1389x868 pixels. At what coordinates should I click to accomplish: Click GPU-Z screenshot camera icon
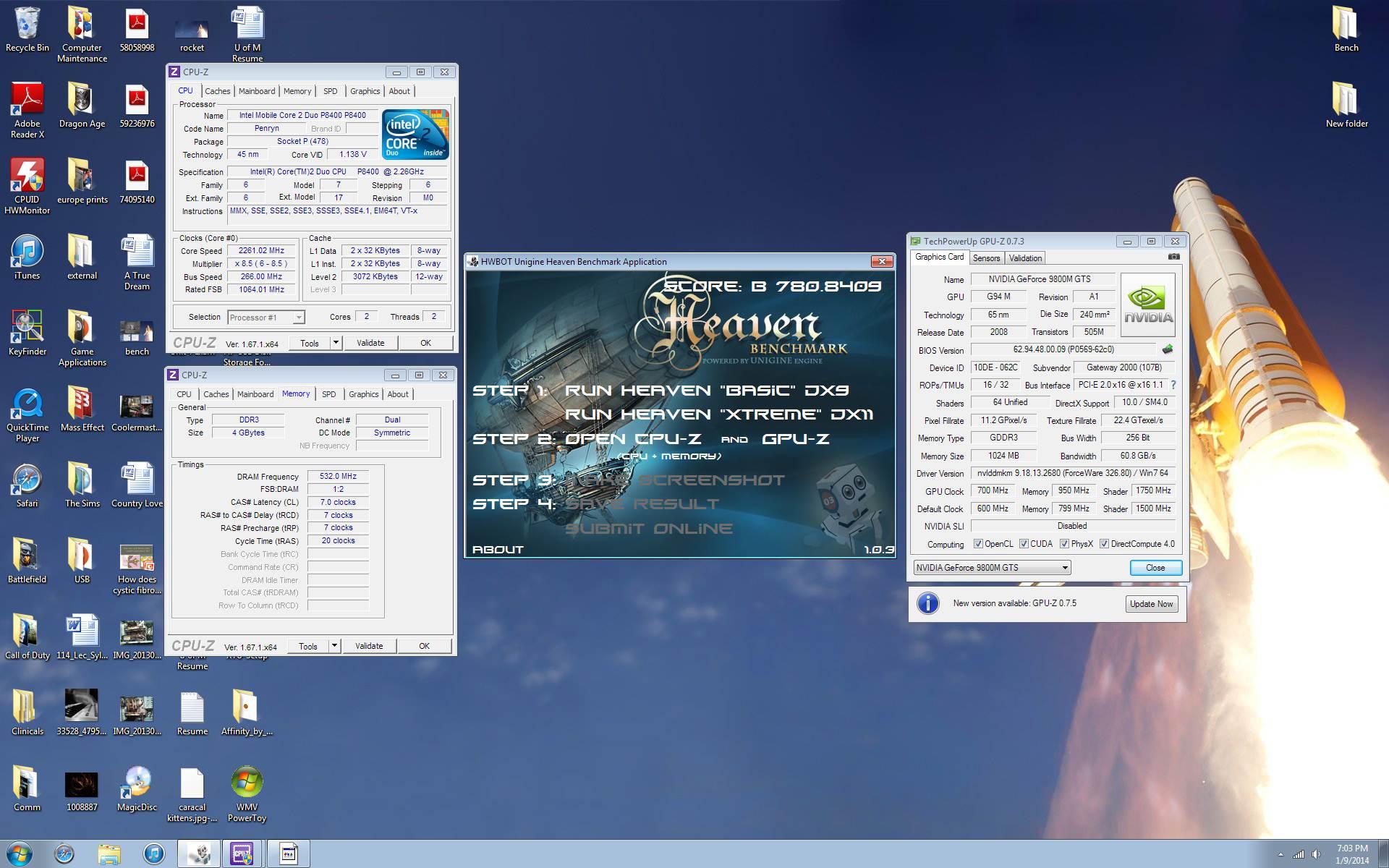point(1173,257)
